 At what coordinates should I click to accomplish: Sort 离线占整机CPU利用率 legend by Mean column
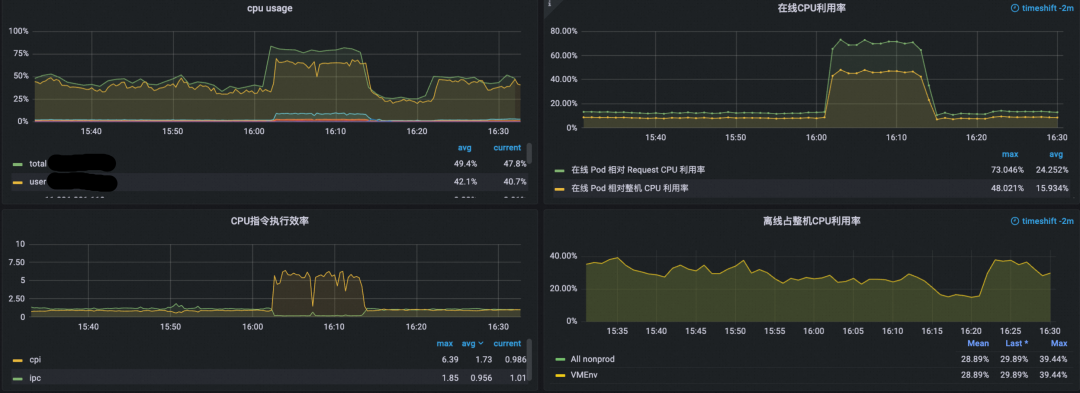[x=977, y=343]
